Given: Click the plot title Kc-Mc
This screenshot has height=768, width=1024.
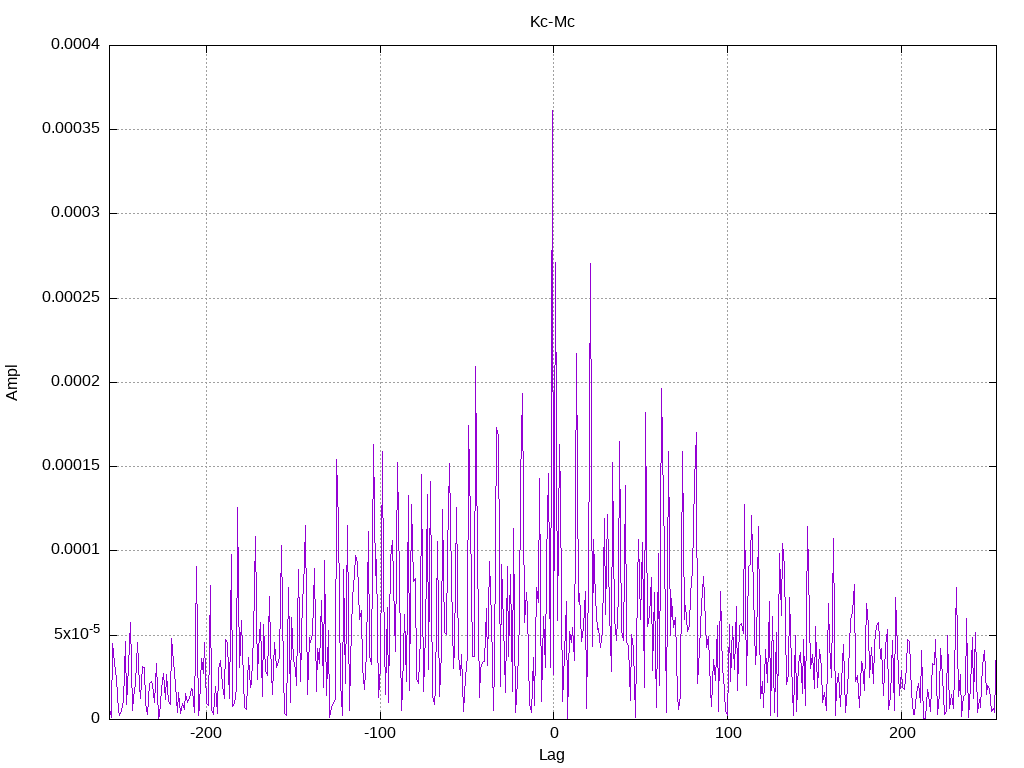Looking at the screenshot, I should pyautogui.click(x=552, y=22).
